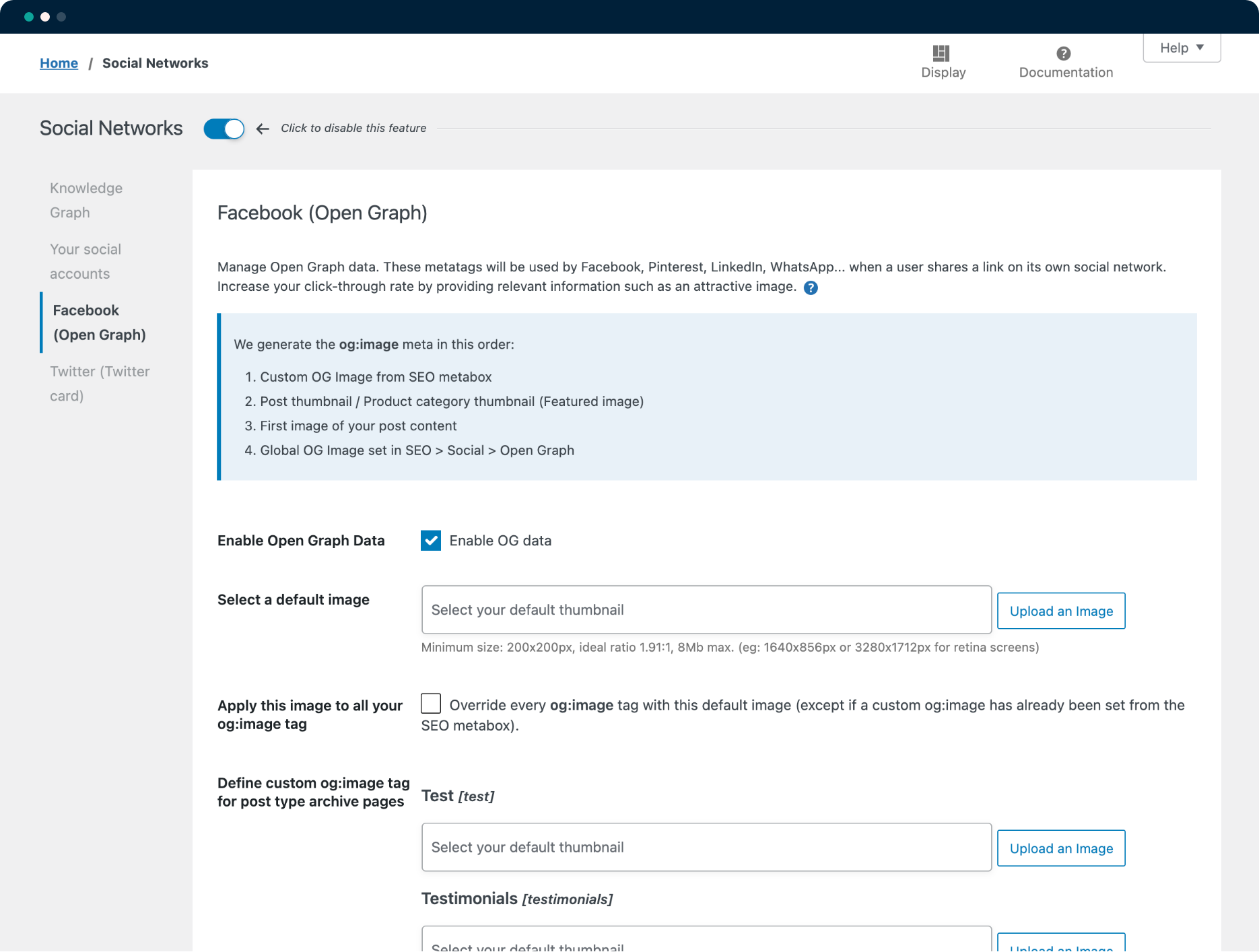Click the Documentation label in the header

(1066, 73)
